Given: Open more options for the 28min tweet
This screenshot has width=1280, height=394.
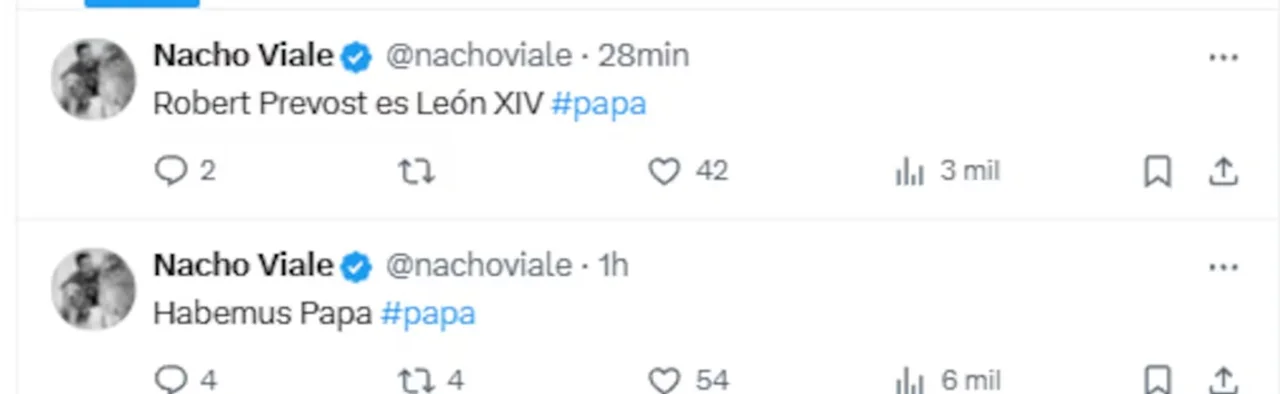Looking at the screenshot, I should pyautogui.click(x=1224, y=58).
